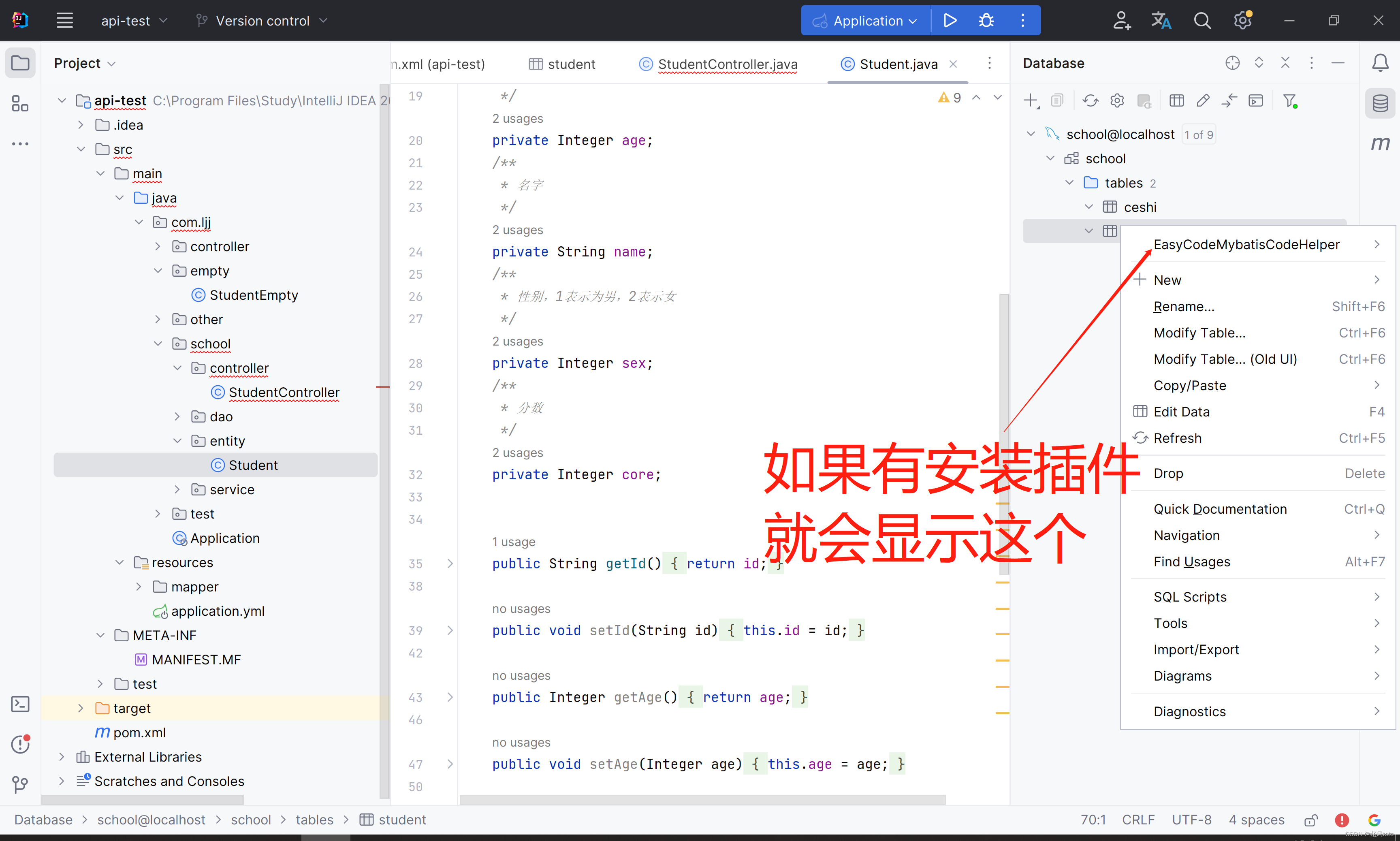Start debugging with the bug icon

(x=986, y=21)
